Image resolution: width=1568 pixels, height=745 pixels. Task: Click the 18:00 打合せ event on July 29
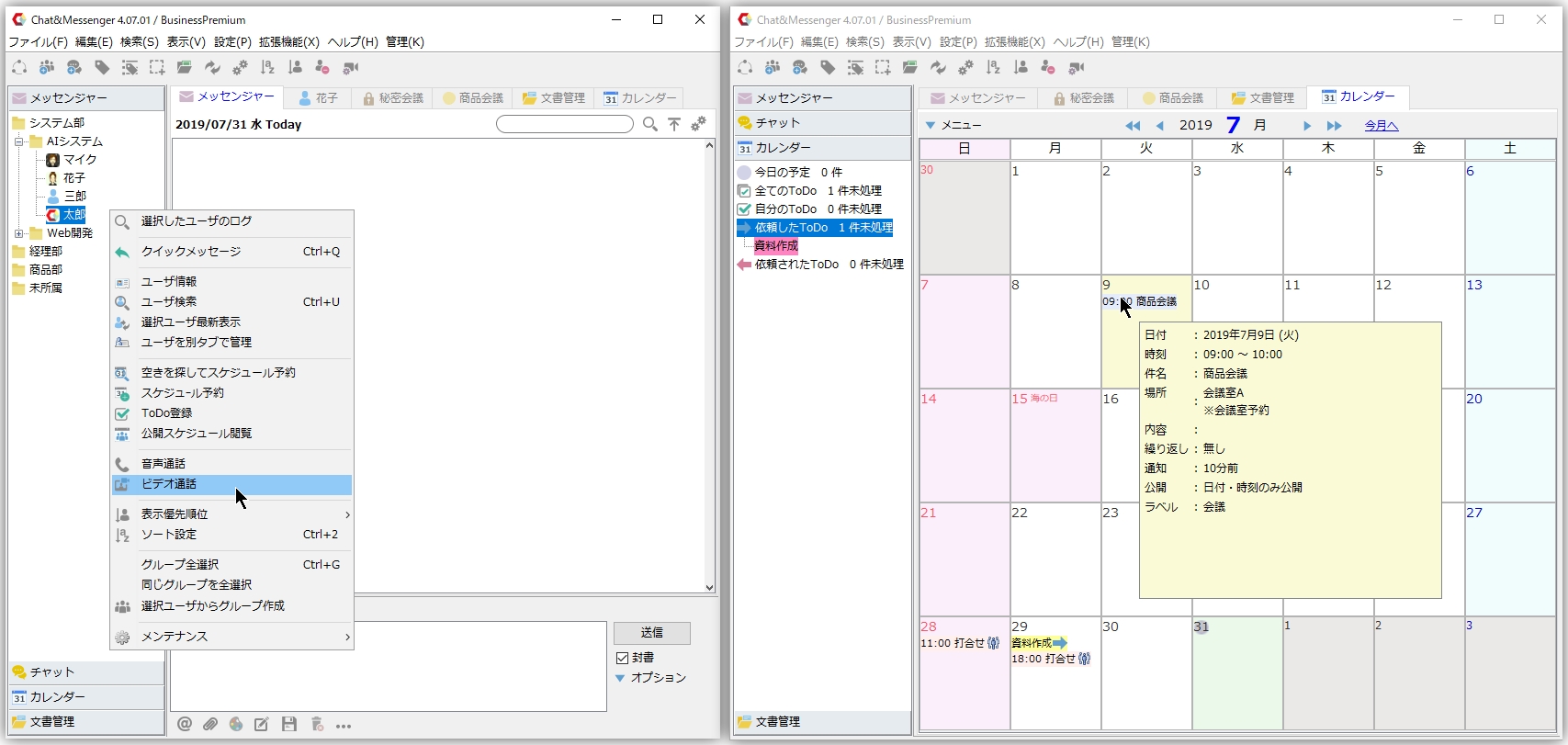pyautogui.click(x=1051, y=660)
